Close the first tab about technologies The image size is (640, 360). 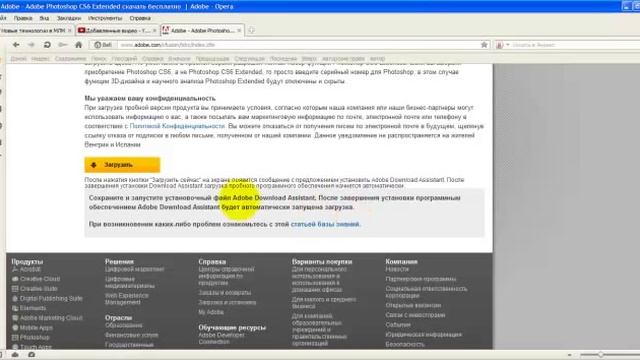[69, 31]
